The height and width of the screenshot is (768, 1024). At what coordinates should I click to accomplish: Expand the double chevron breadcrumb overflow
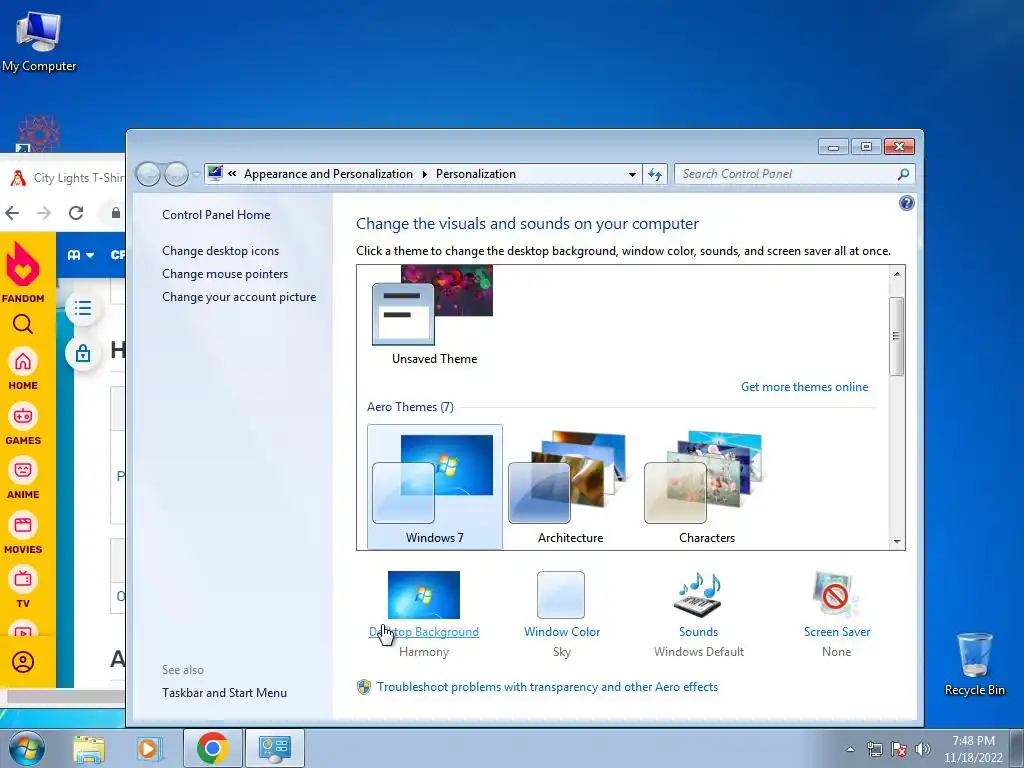point(232,174)
